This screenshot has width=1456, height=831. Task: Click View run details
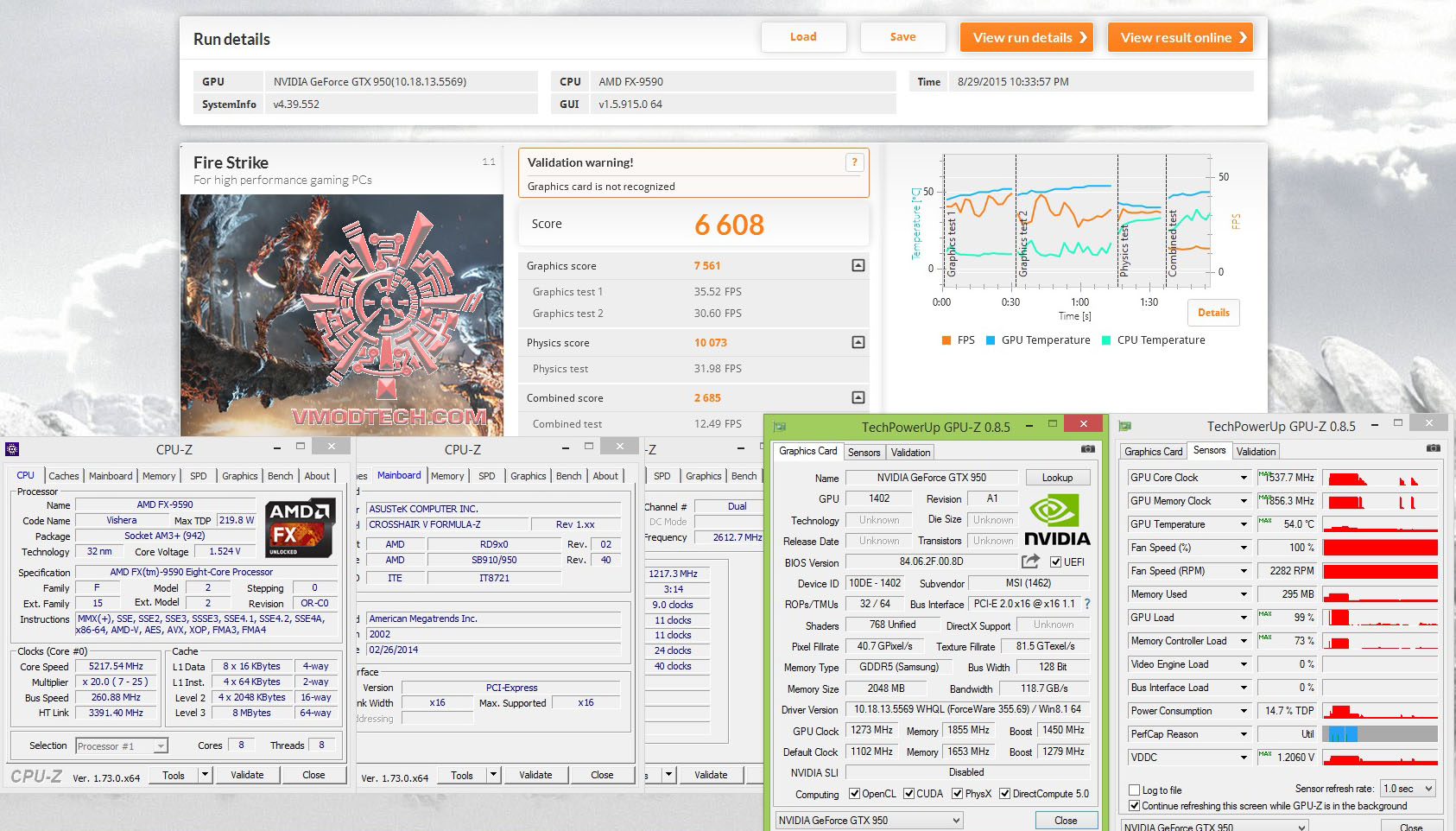(x=1027, y=37)
